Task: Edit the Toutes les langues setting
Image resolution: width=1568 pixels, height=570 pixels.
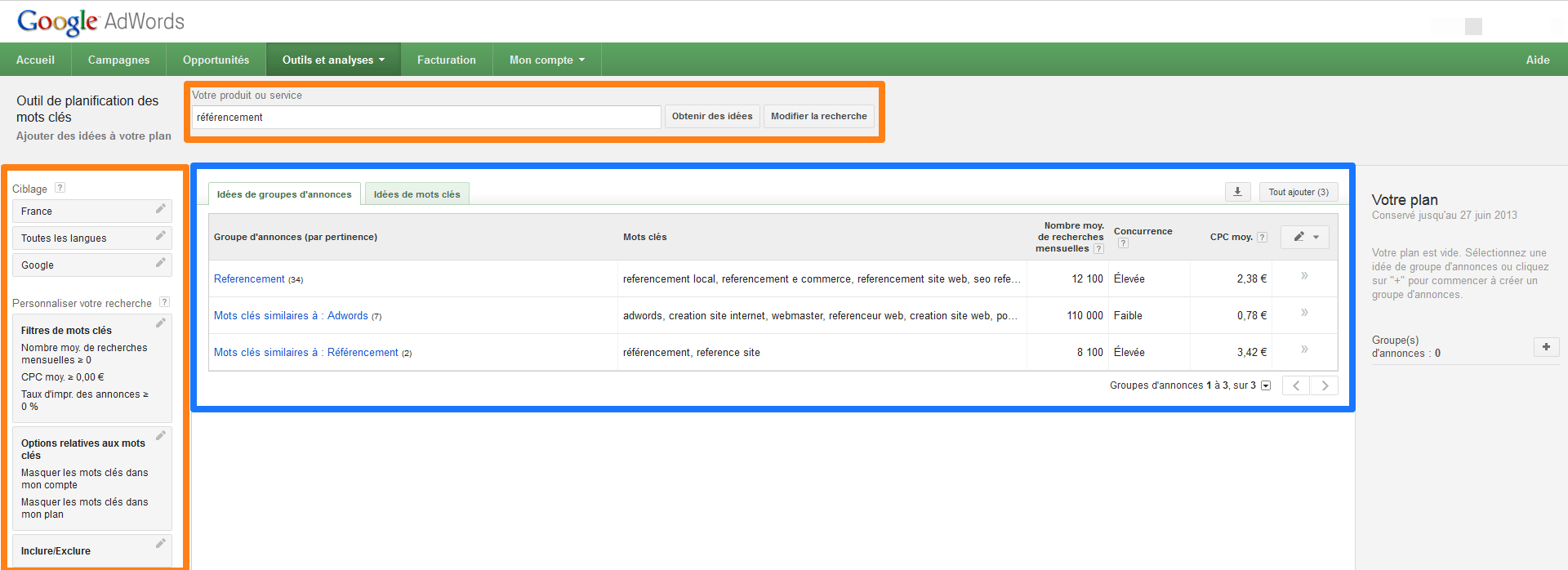Action: pos(161,236)
